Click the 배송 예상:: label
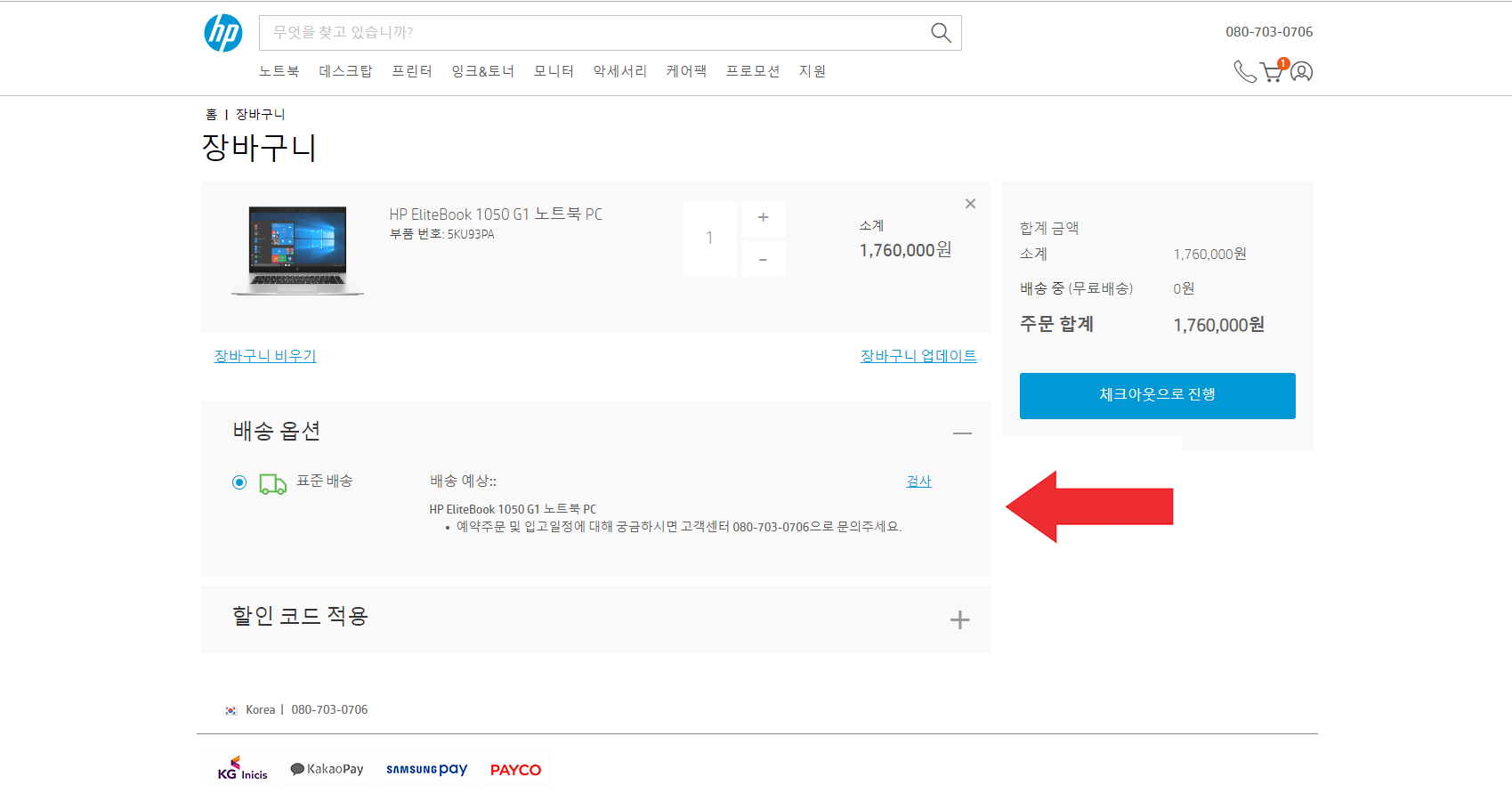The height and width of the screenshot is (801, 1512). [463, 481]
